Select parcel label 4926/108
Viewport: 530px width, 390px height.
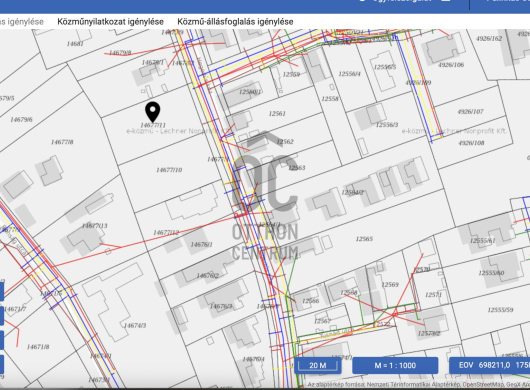pyautogui.click(x=472, y=143)
